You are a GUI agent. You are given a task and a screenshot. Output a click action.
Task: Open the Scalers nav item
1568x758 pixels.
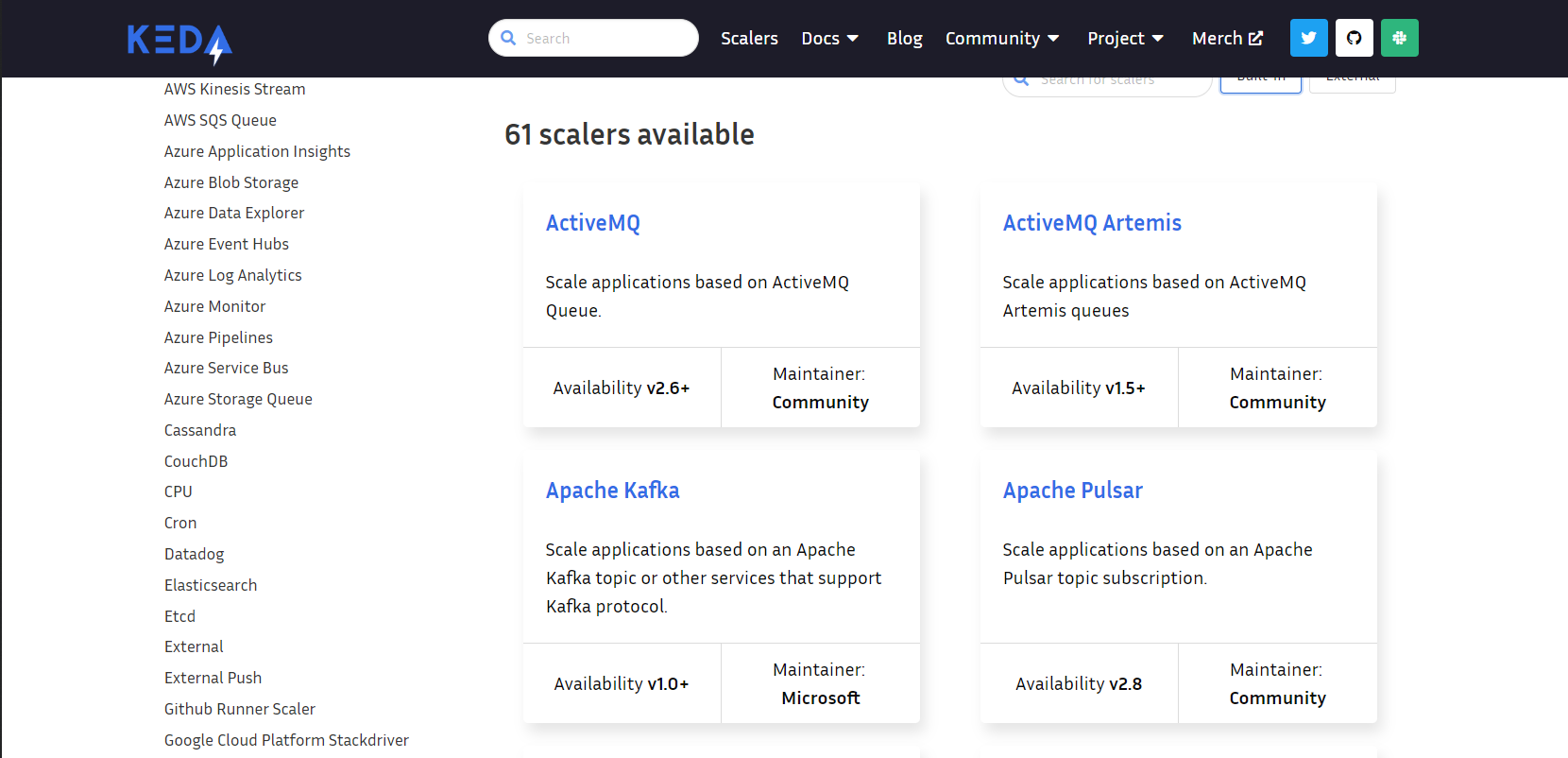[x=749, y=38]
